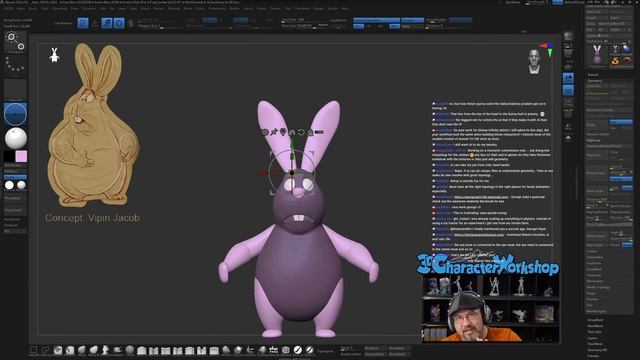Open the Preferences menu

click(x=217, y=8)
